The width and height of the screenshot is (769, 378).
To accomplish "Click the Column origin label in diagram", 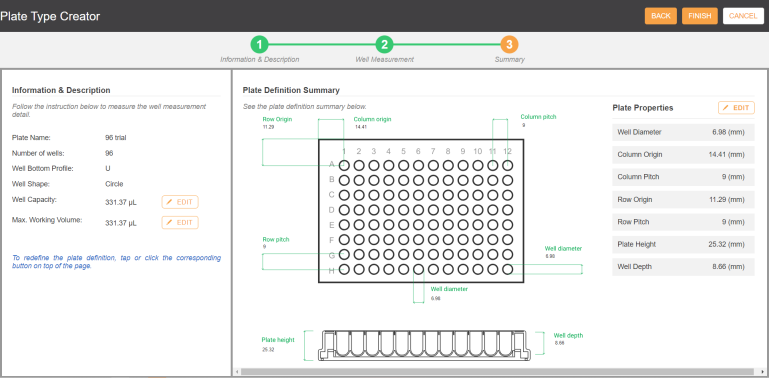I will 373,119.
